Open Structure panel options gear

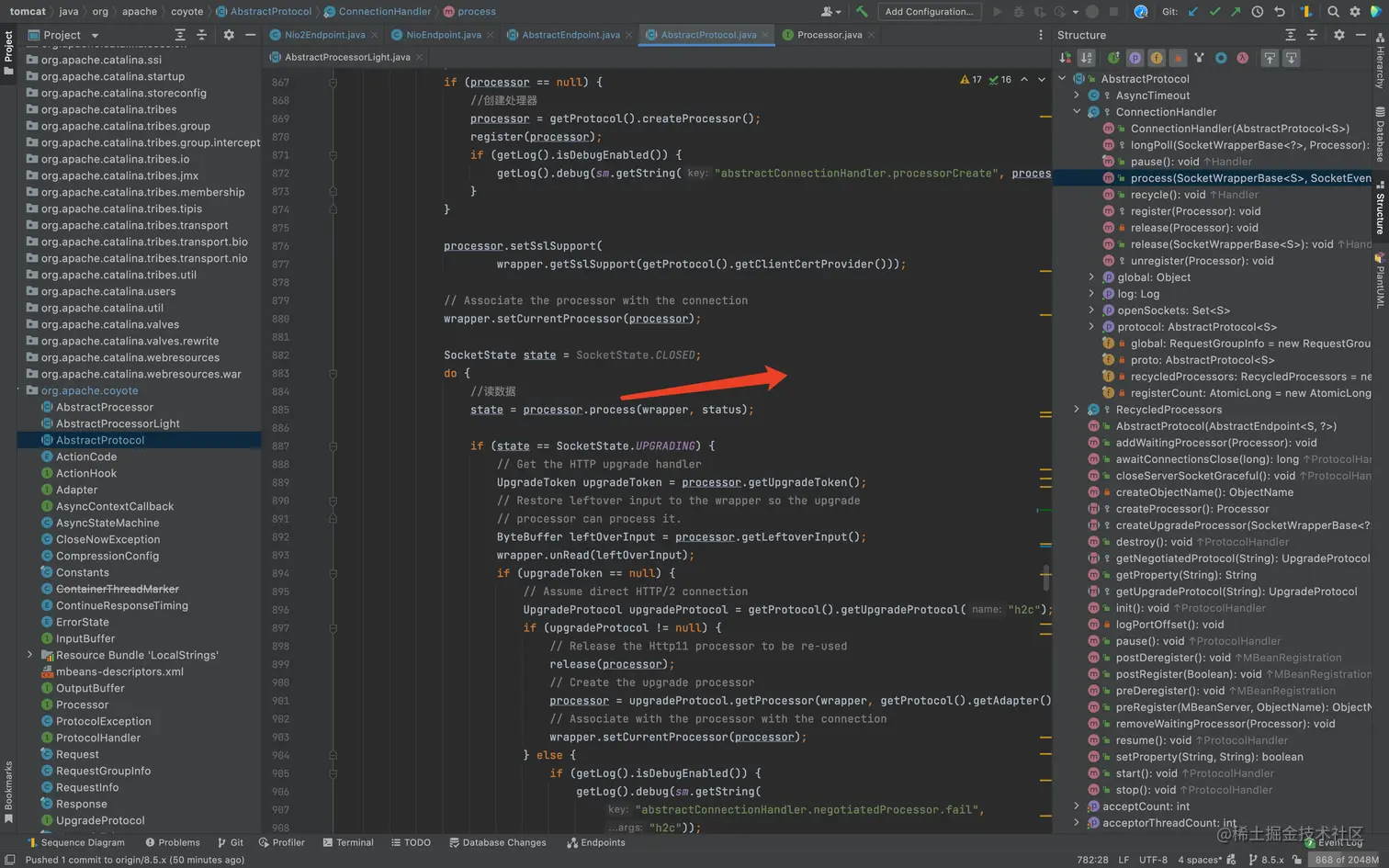click(x=1339, y=35)
